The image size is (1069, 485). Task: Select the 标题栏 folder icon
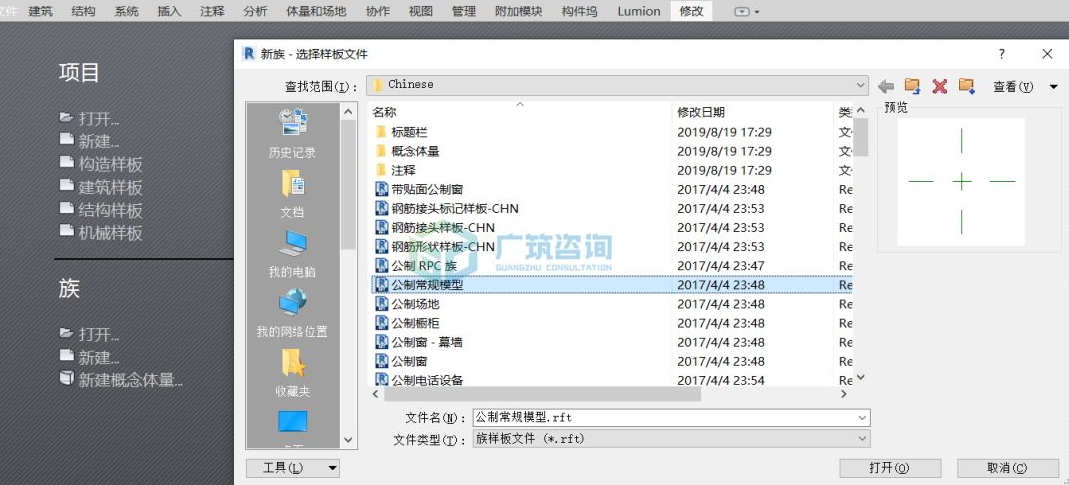tap(381, 132)
